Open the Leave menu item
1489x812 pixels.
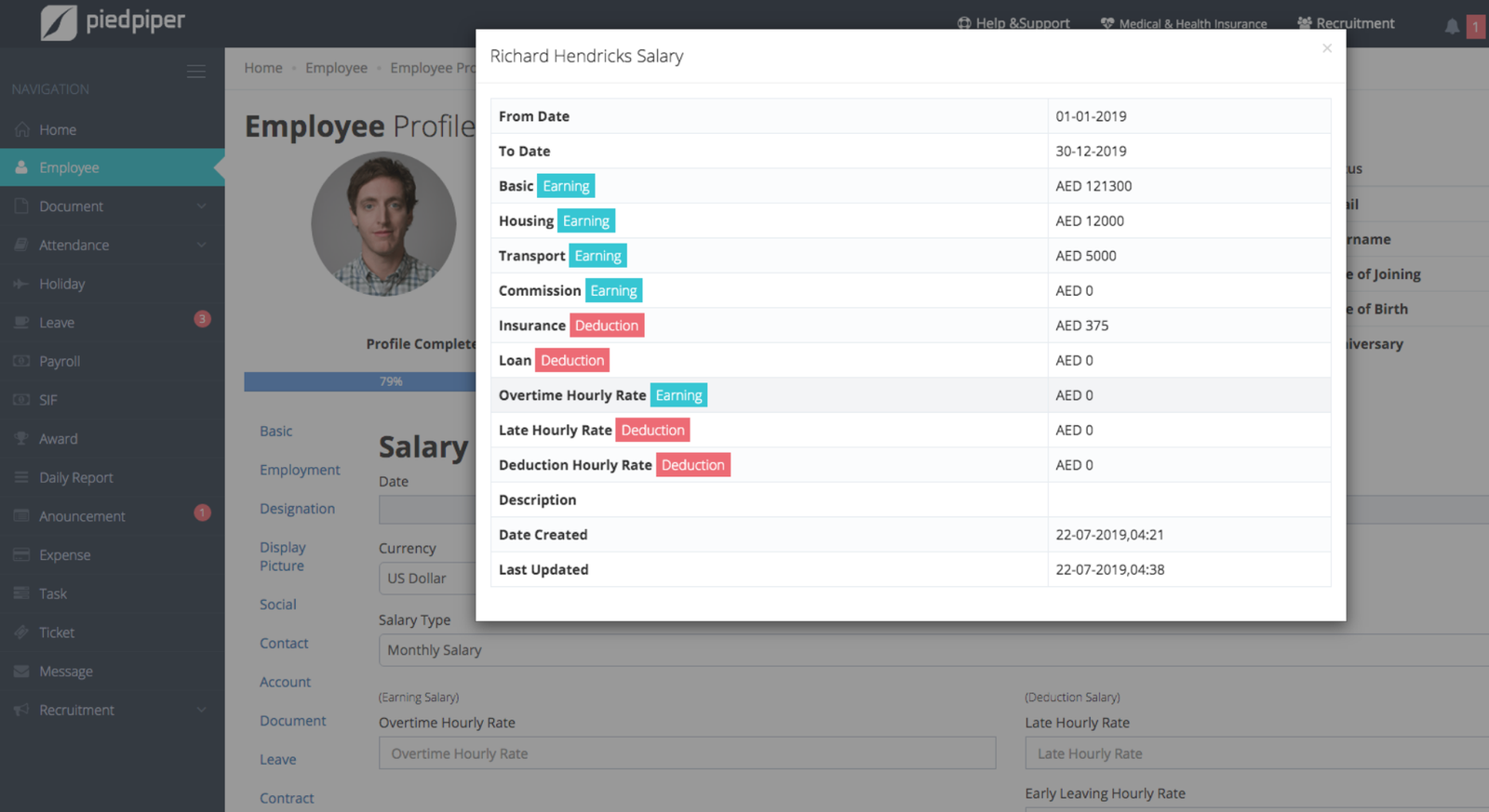click(x=57, y=323)
